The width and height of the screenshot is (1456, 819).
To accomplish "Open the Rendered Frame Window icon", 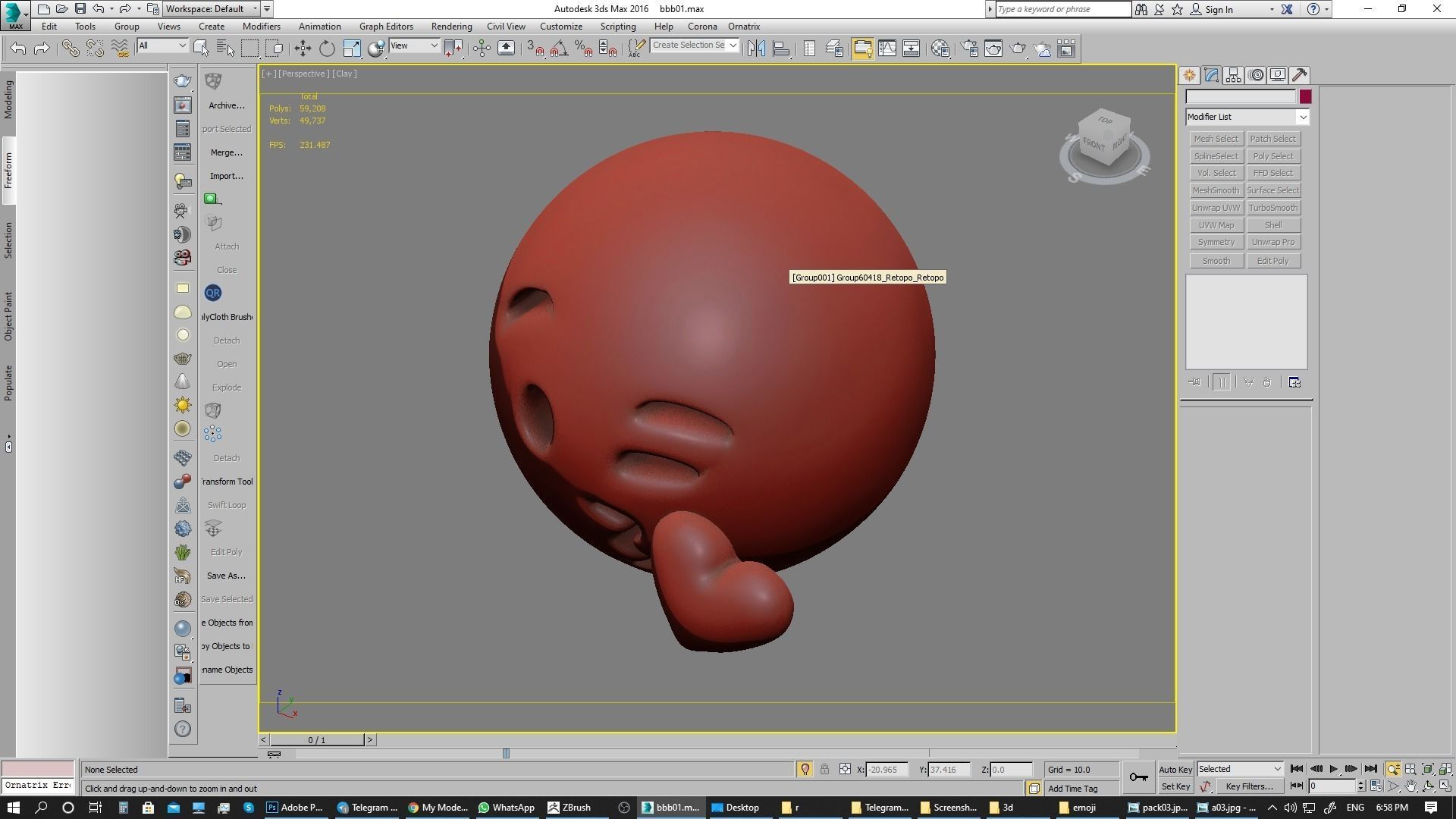I will pyautogui.click(x=993, y=49).
